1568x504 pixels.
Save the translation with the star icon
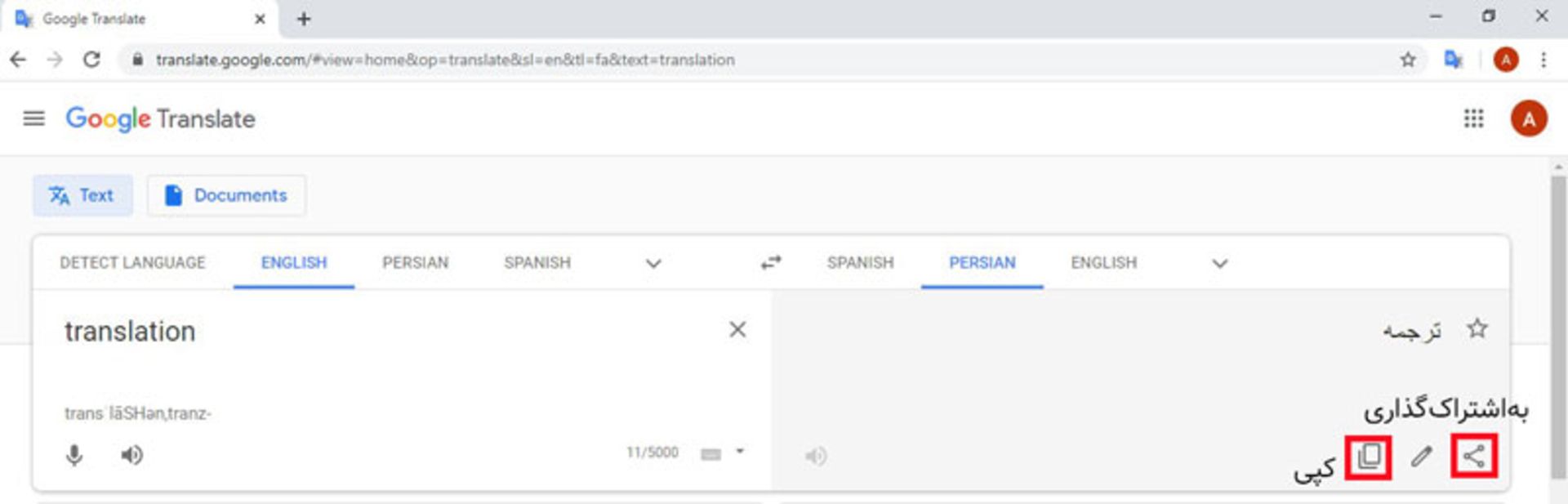[1477, 328]
